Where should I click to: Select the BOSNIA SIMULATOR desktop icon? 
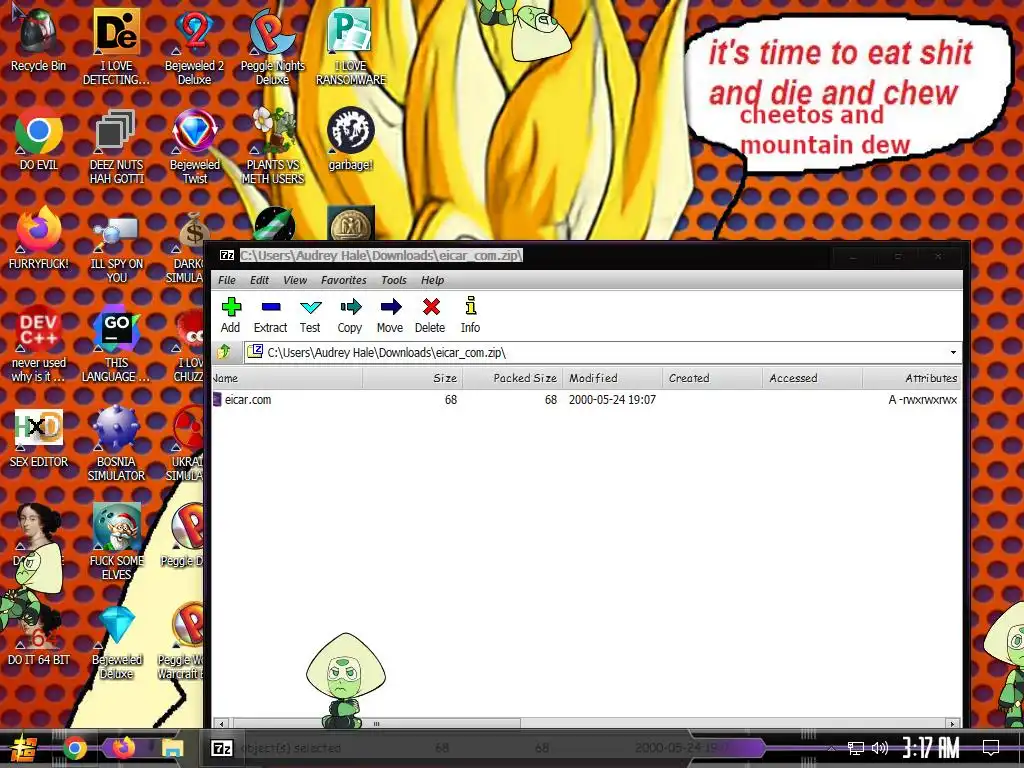tap(116, 444)
